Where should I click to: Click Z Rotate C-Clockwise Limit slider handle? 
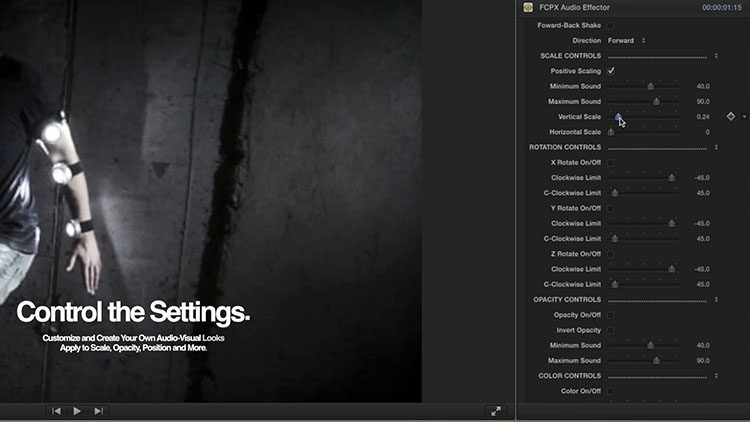point(615,285)
